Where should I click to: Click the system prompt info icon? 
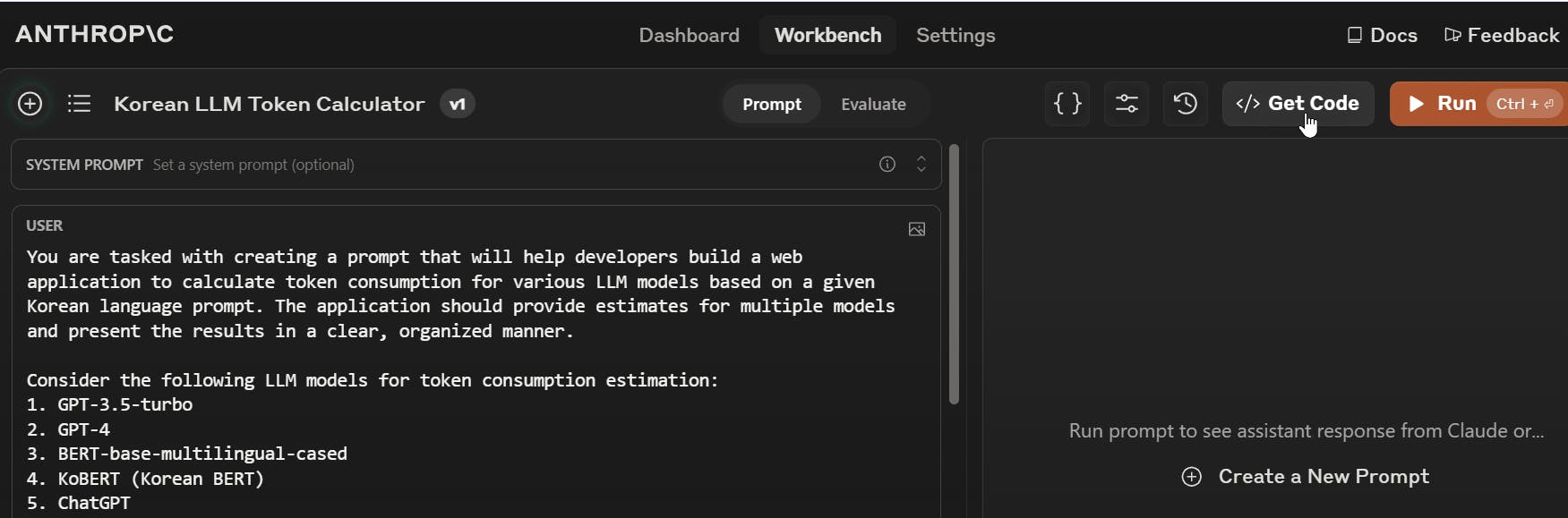887,164
